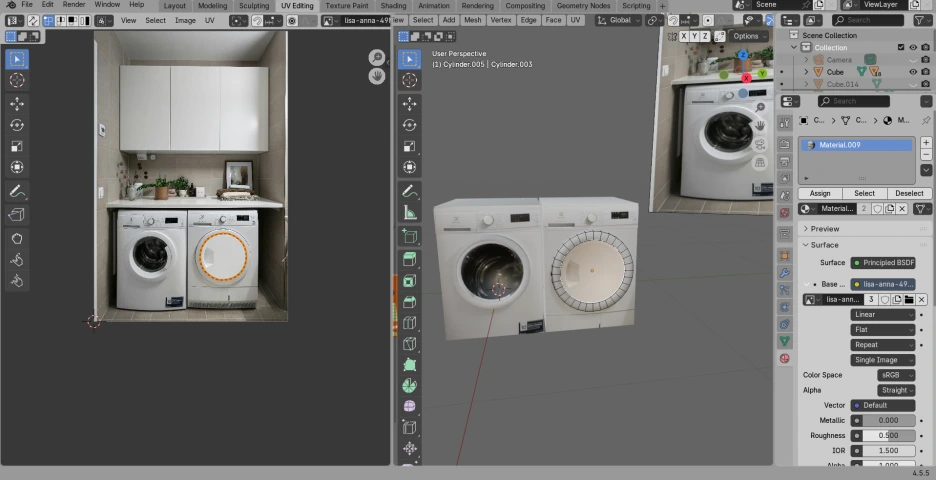Choose the Measure tool in 3D viewport

[x=409, y=213]
